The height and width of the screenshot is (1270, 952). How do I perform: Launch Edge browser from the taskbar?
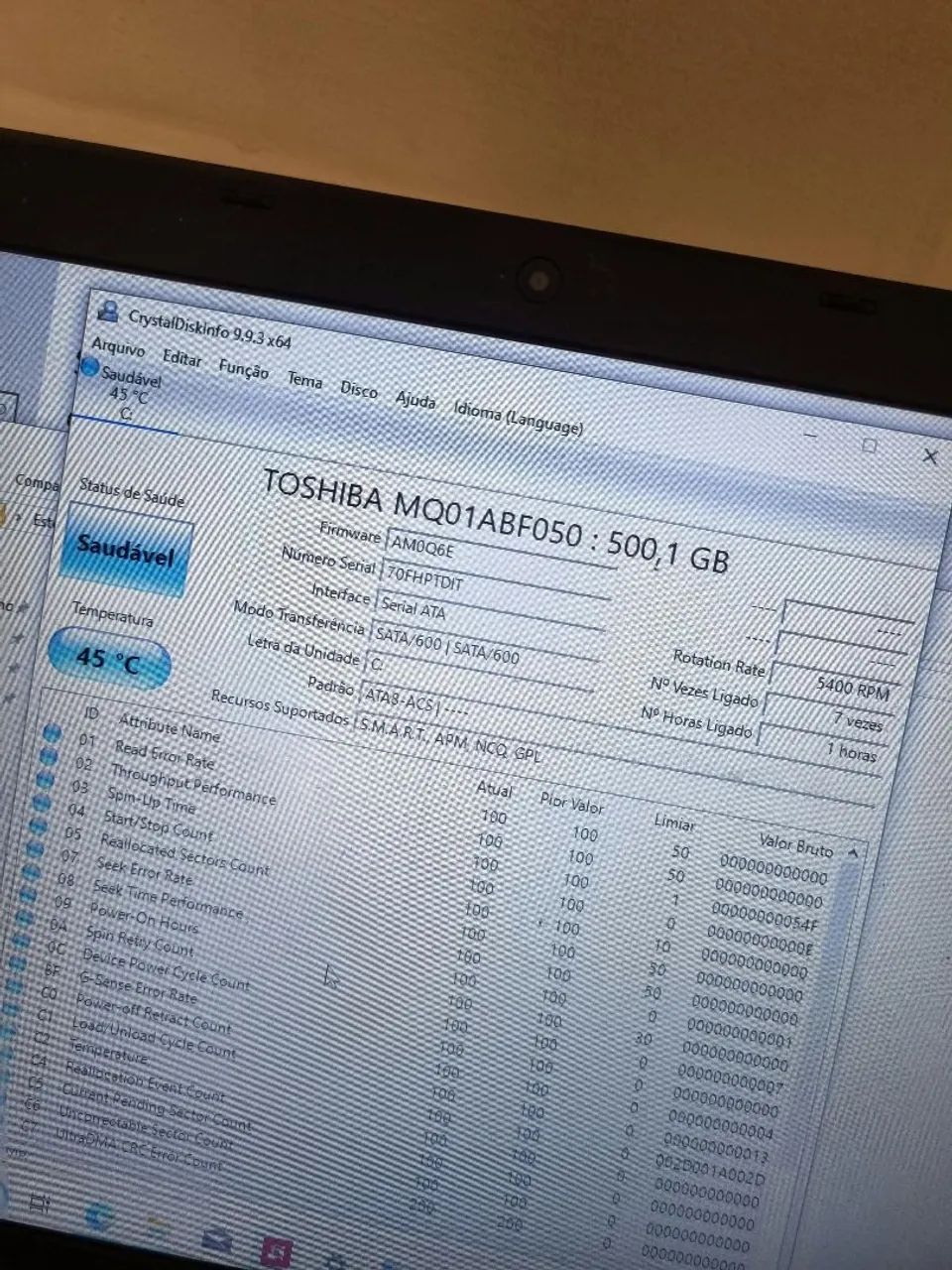click(x=98, y=1216)
